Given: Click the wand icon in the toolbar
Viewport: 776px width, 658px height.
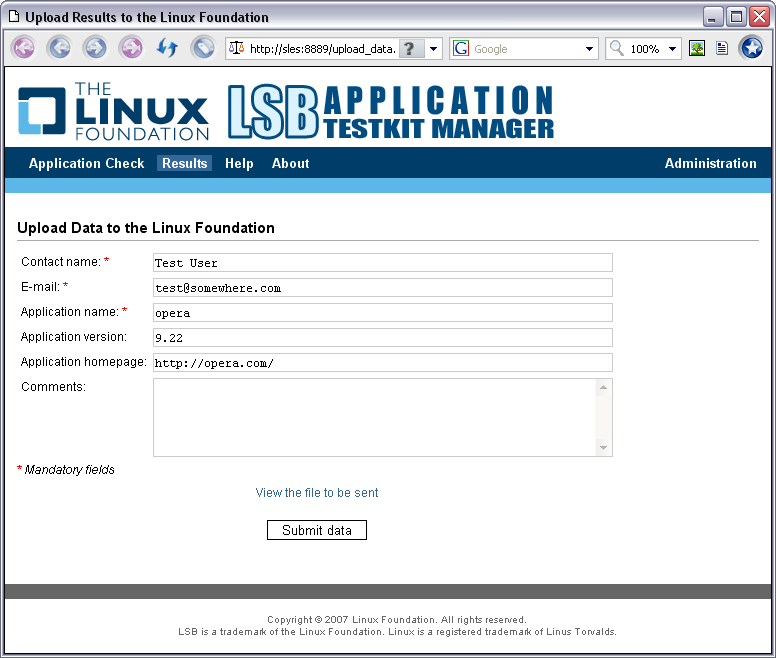Looking at the screenshot, I should (203, 48).
